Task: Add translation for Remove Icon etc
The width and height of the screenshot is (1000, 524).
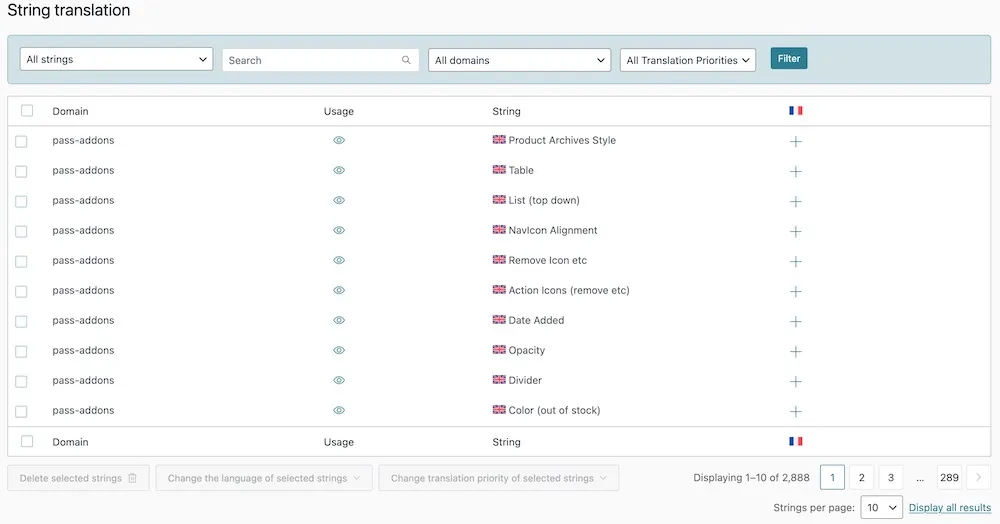Action: (796, 261)
